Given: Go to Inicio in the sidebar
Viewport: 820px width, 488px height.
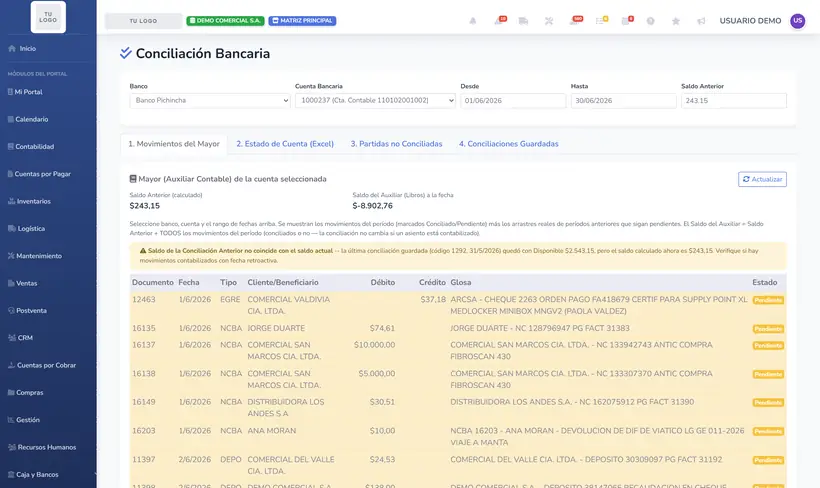Looking at the screenshot, I should click(x=22, y=49).
